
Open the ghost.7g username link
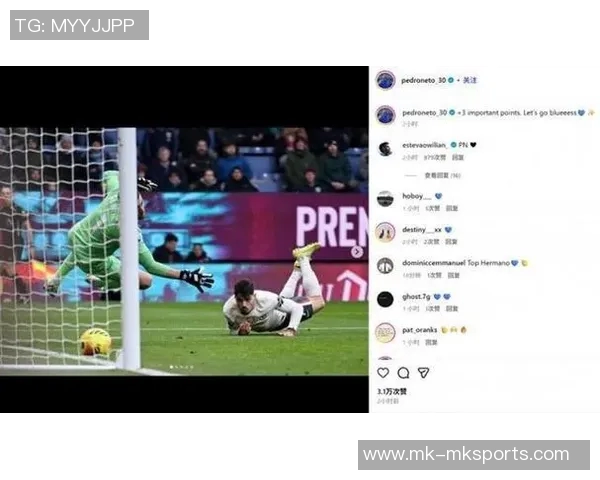pyautogui.click(x=416, y=297)
